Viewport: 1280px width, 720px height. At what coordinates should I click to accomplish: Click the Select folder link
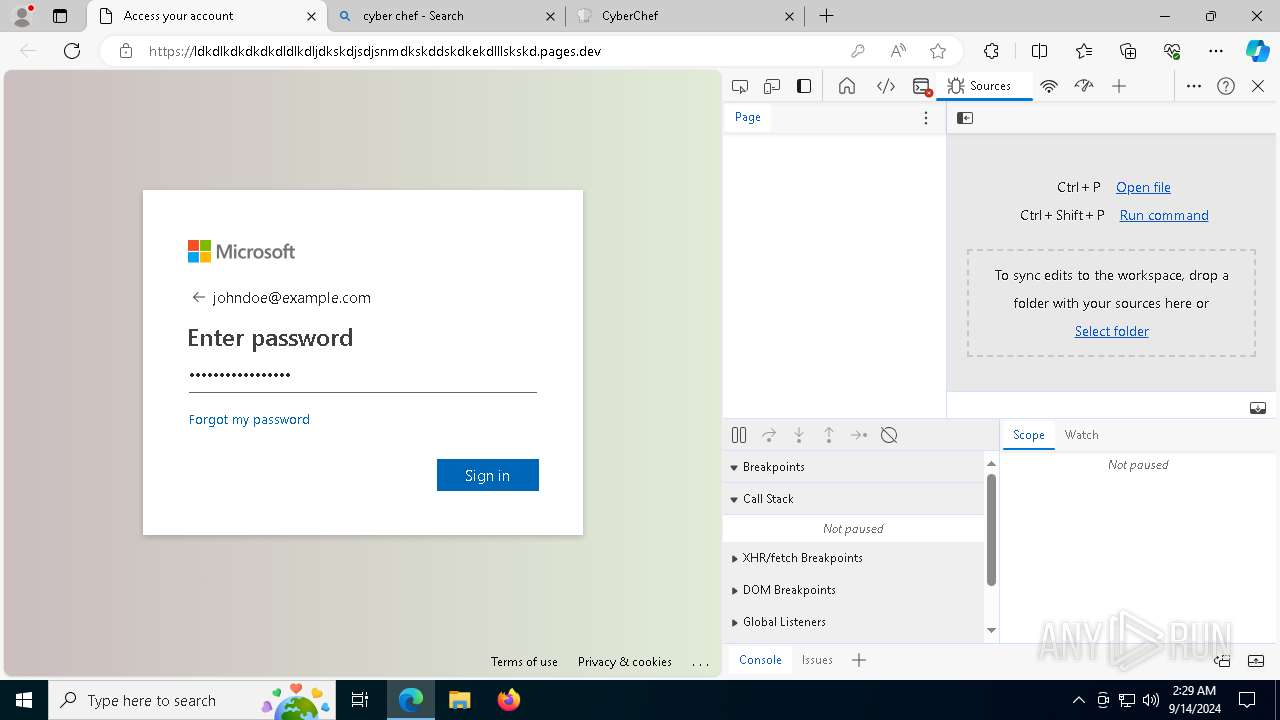click(x=1112, y=331)
